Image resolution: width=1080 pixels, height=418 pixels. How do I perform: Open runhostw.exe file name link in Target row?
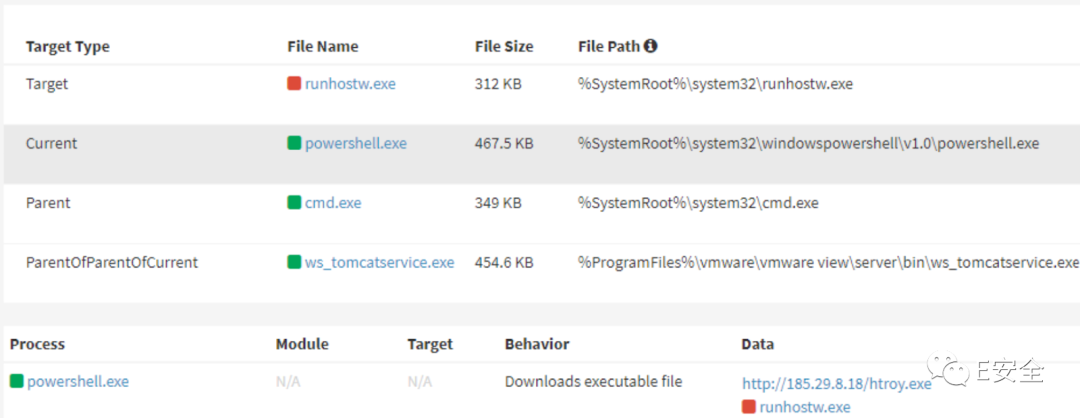pos(351,84)
